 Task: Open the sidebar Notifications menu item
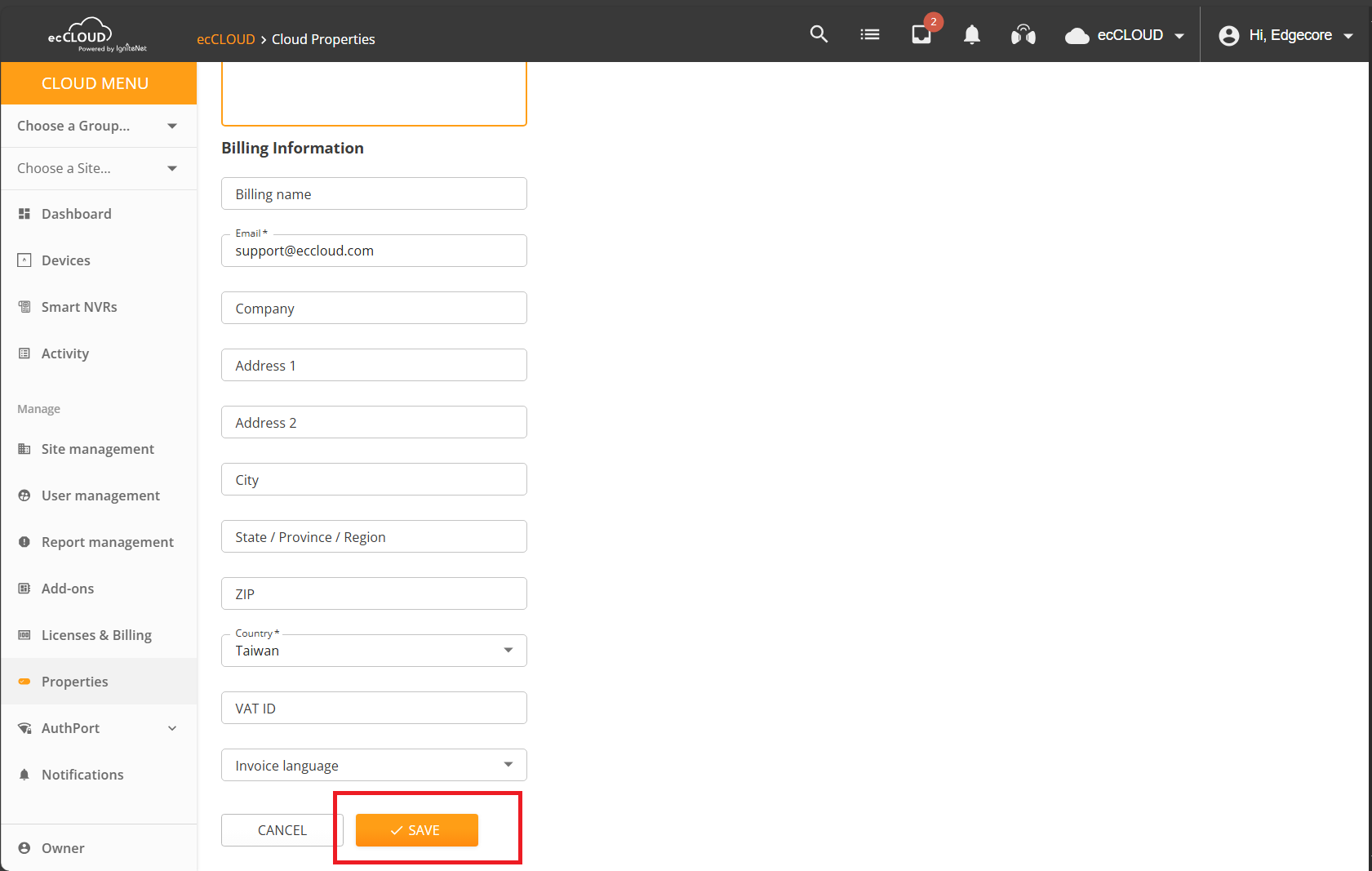99,775
